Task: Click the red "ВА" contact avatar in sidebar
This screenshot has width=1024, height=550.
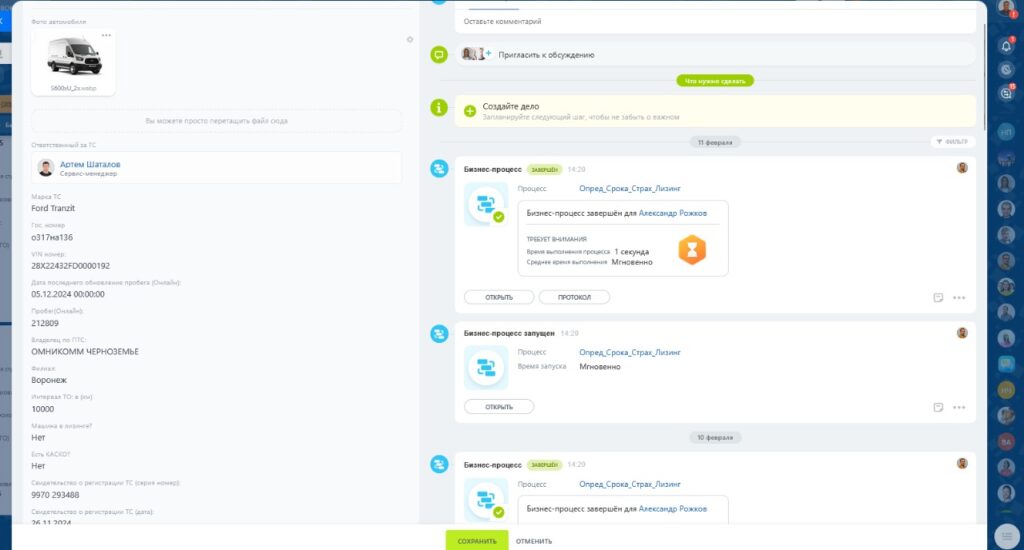Action: tap(1006, 442)
